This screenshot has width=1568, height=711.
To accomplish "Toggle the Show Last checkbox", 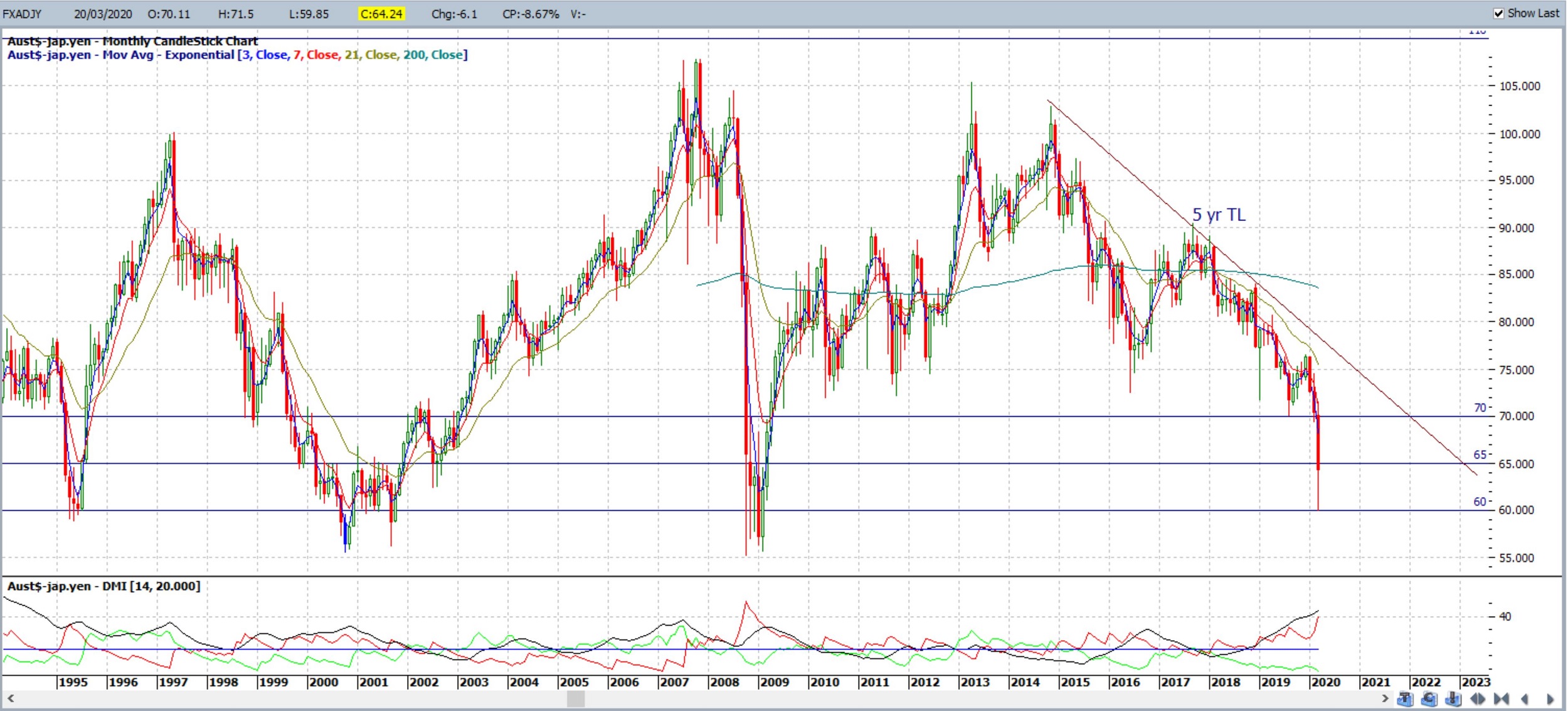I will (1499, 13).
